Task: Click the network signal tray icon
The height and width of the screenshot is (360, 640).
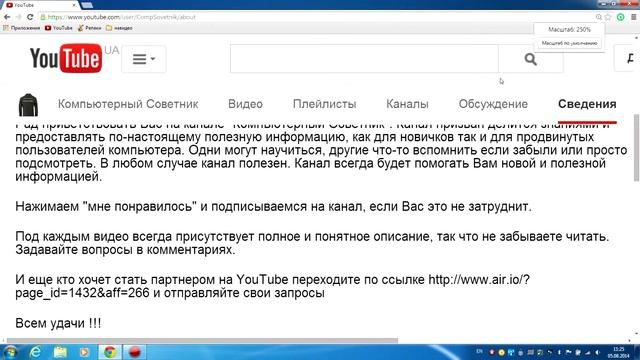Action: 588,352
